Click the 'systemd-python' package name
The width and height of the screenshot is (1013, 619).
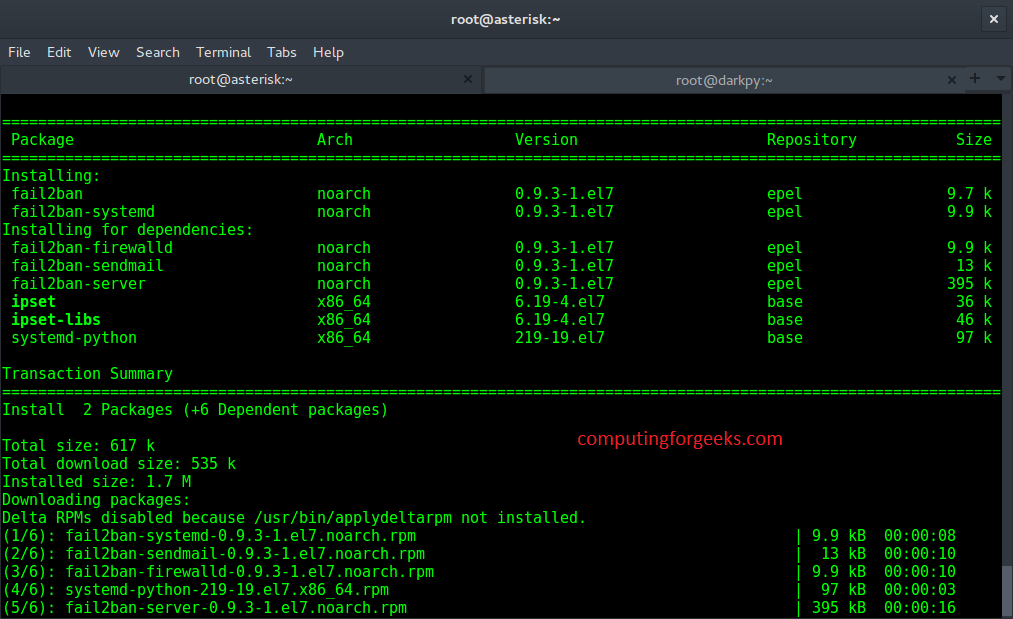click(74, 338)
